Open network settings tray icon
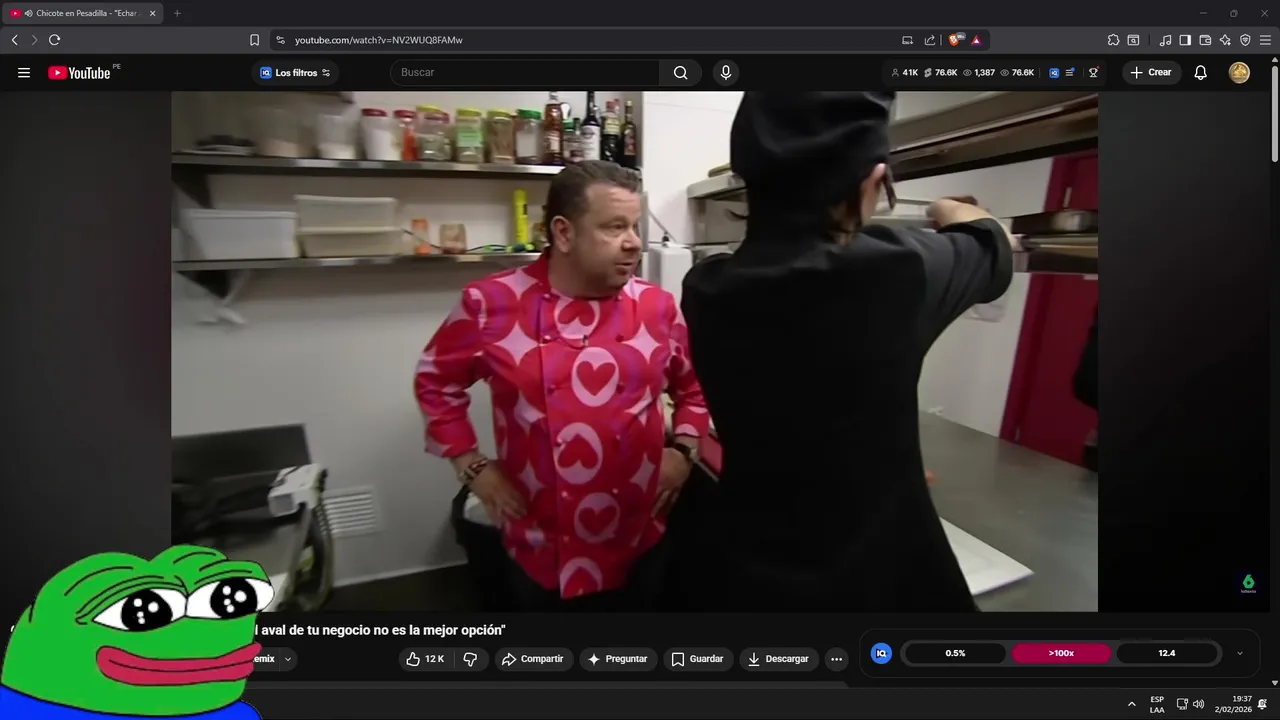 pyautogui.click(x=1182, y=704)
